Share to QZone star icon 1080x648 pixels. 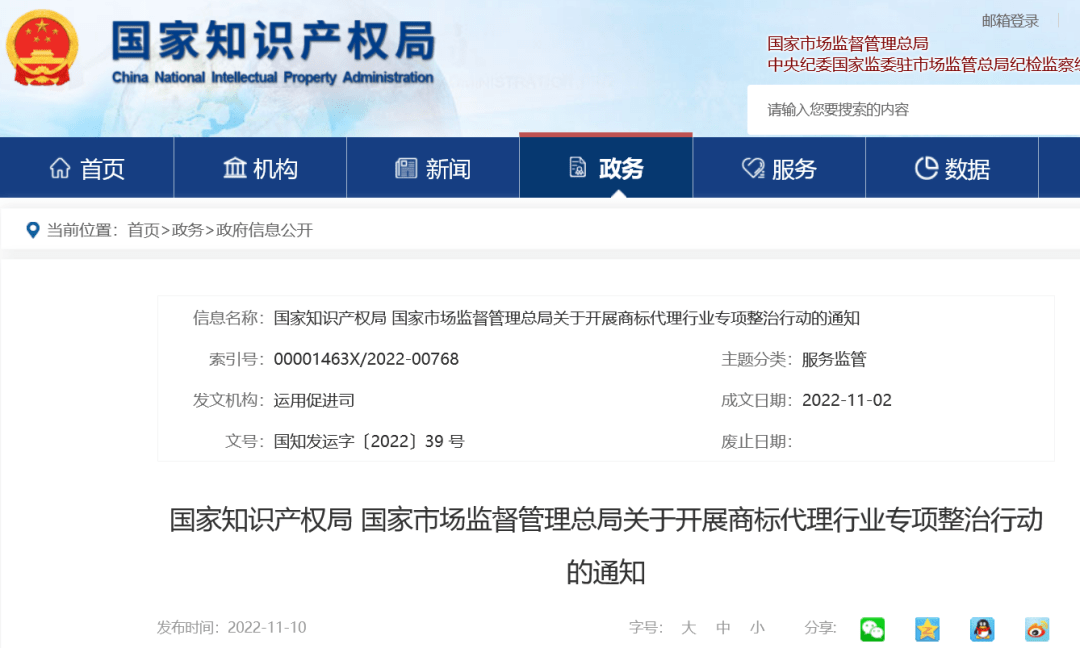(x=927, y=629)
